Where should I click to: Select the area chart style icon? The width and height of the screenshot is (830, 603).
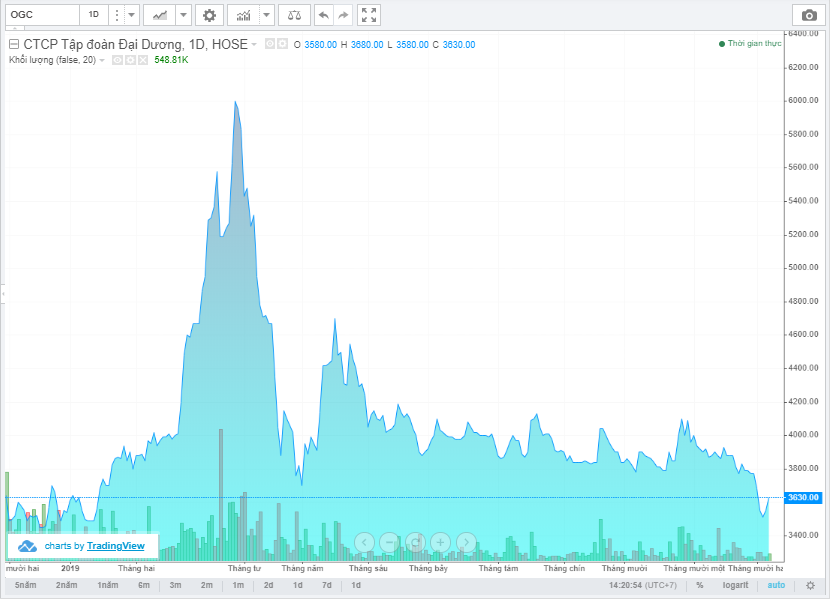(x=159, y=15)
